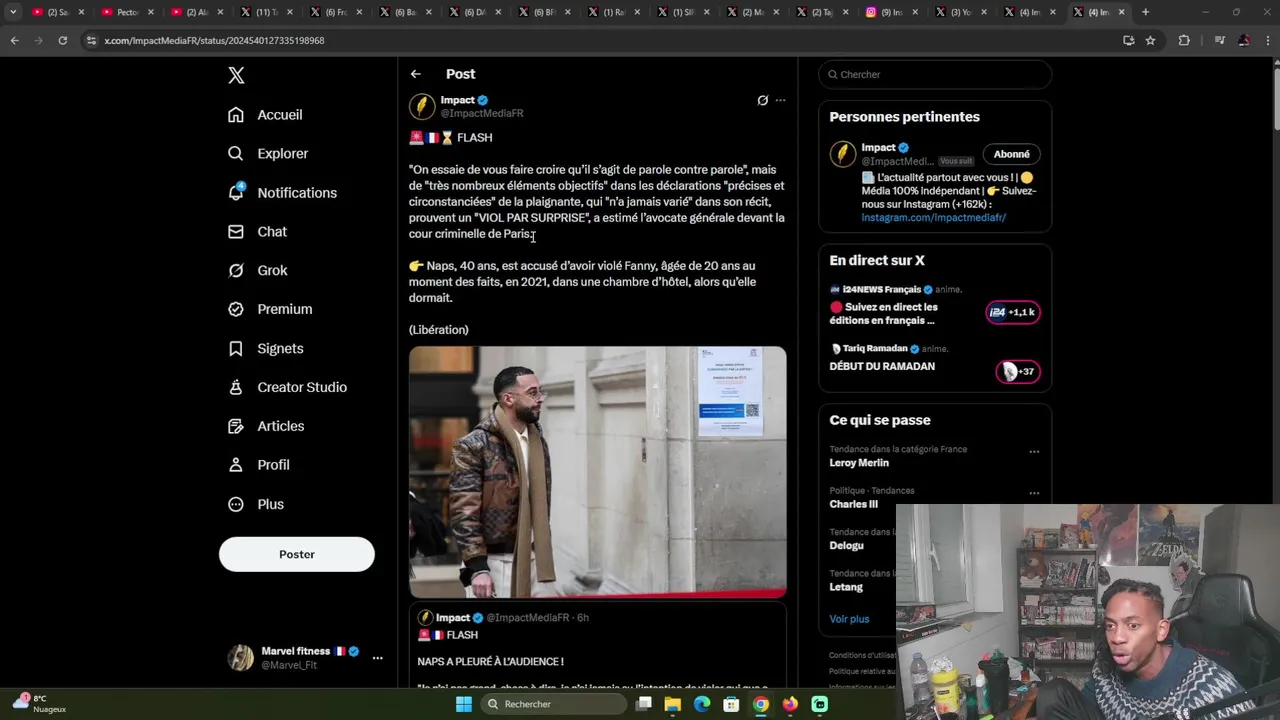
Task: Open Creator Studio in the sidebar
Action: tap(287, 387)
